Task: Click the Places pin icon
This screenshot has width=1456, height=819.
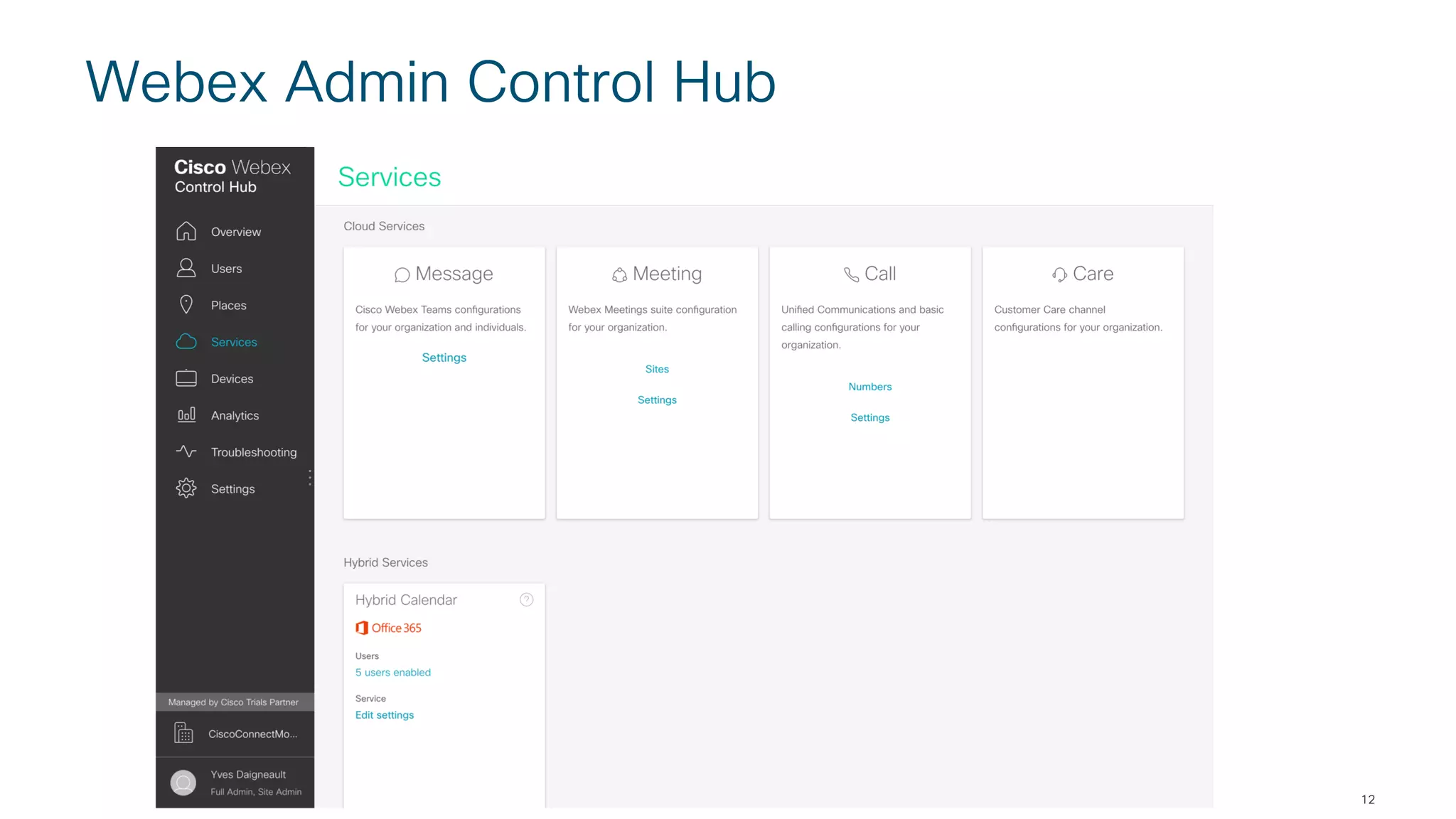Action: tap(186, 305)
